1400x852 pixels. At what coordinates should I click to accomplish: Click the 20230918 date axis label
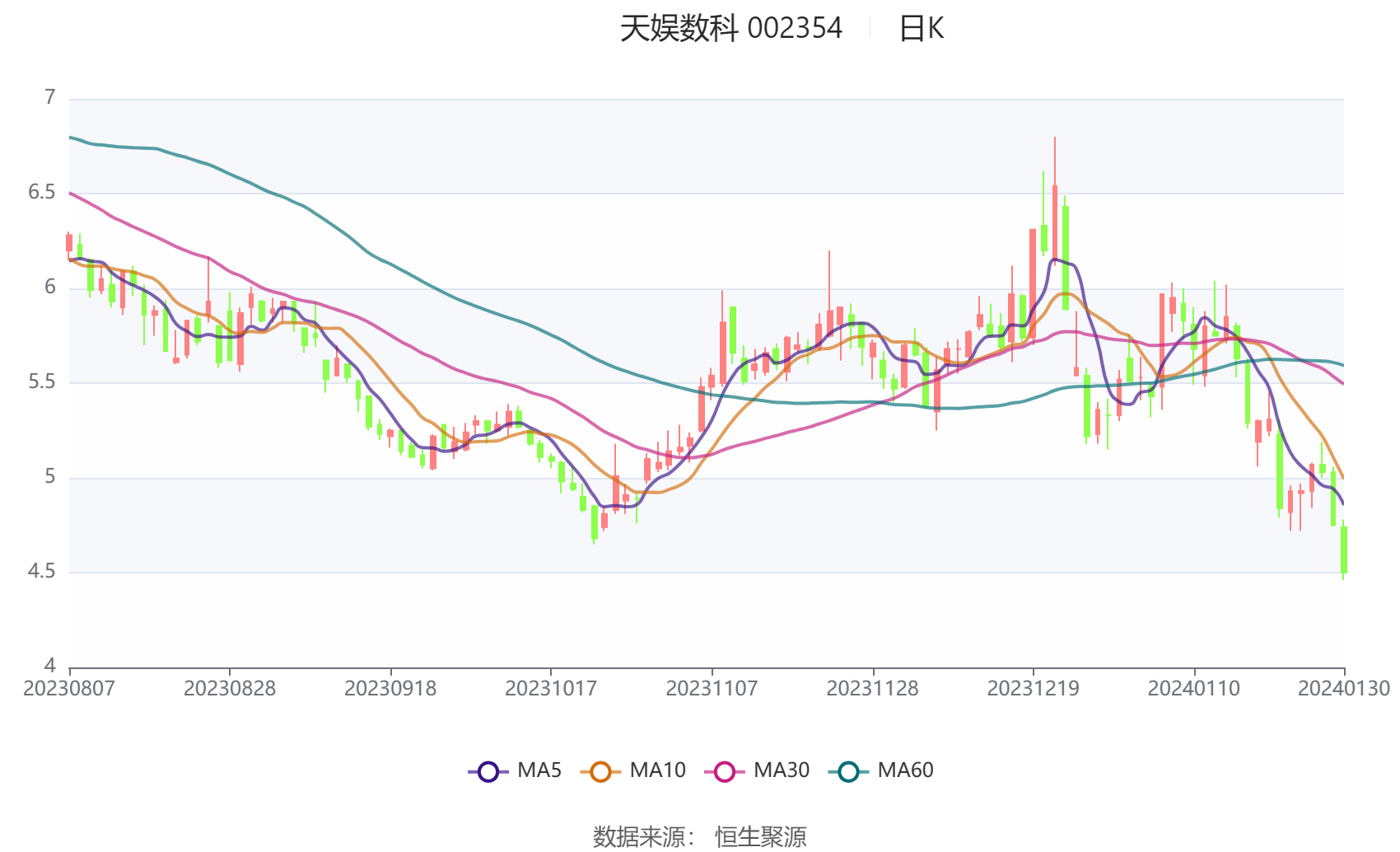tap(390, 688)
